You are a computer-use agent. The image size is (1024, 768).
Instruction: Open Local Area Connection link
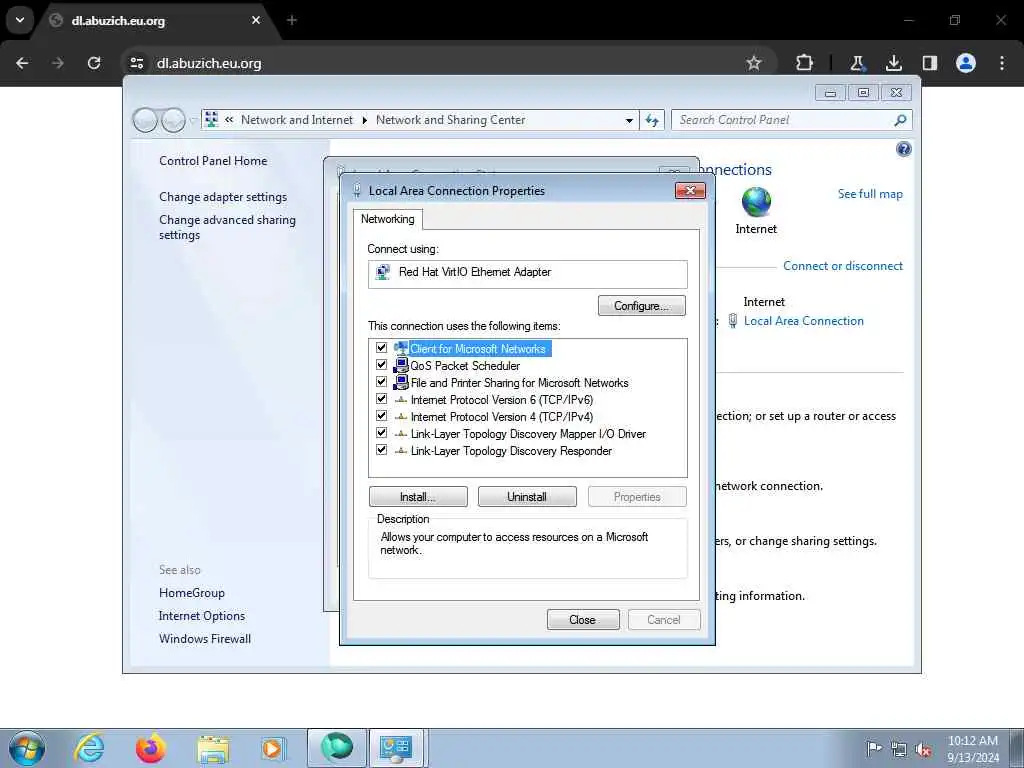click(803, 321)
